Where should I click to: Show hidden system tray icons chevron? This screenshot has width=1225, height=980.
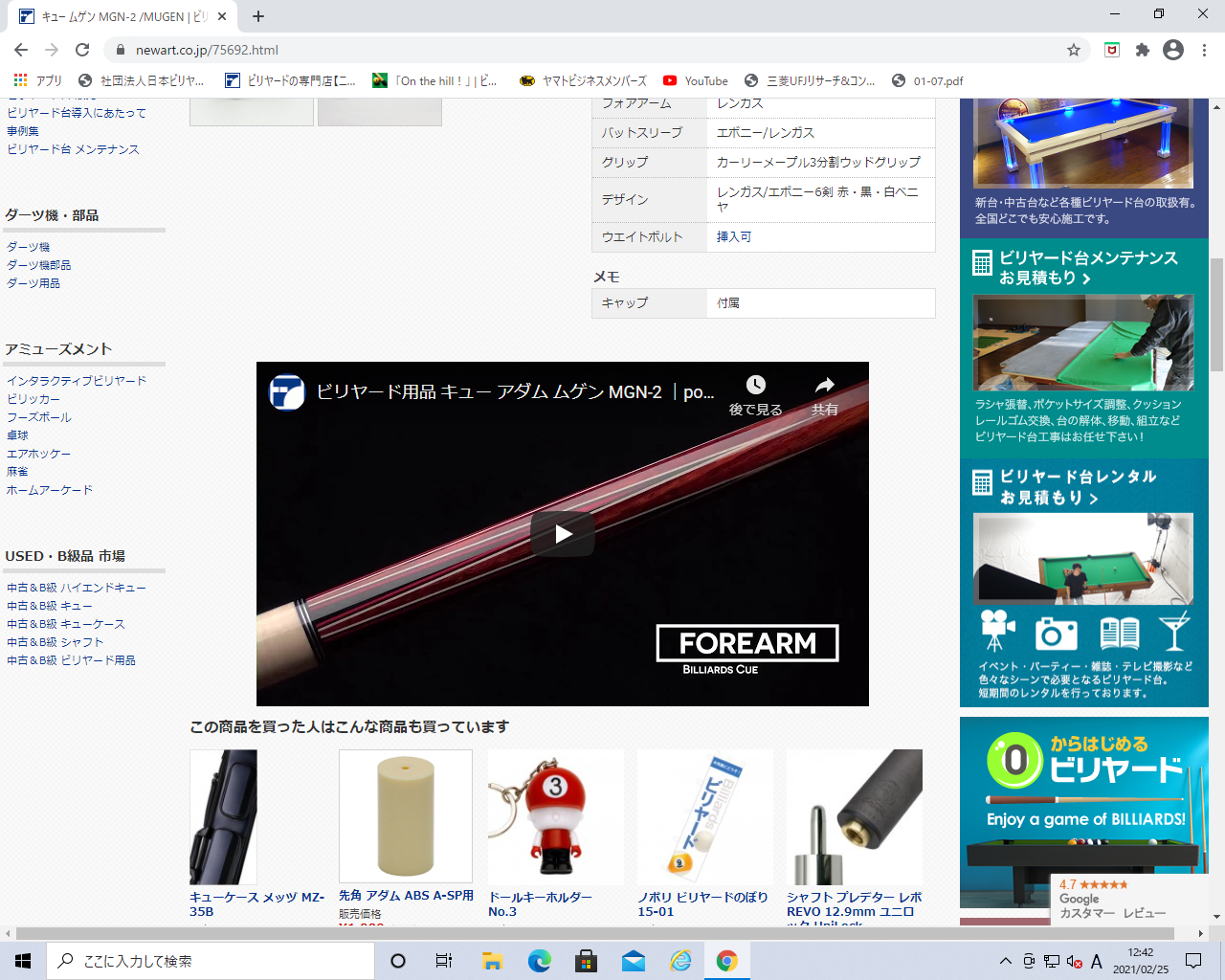coord(1005,961)
